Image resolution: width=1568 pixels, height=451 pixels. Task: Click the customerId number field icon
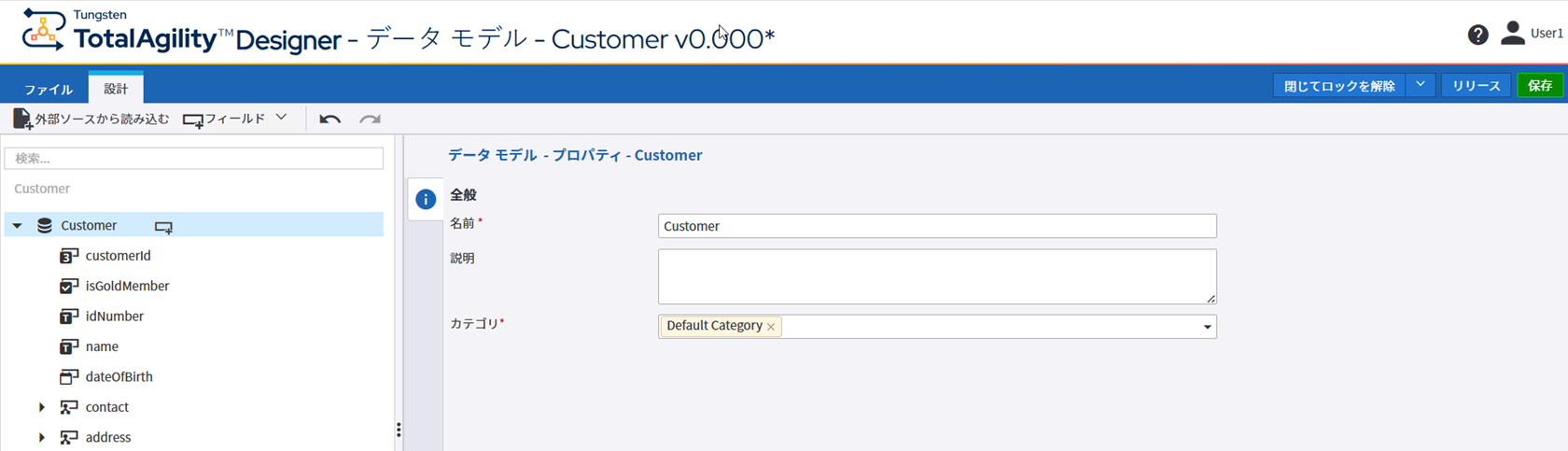[x=68, y=256]
